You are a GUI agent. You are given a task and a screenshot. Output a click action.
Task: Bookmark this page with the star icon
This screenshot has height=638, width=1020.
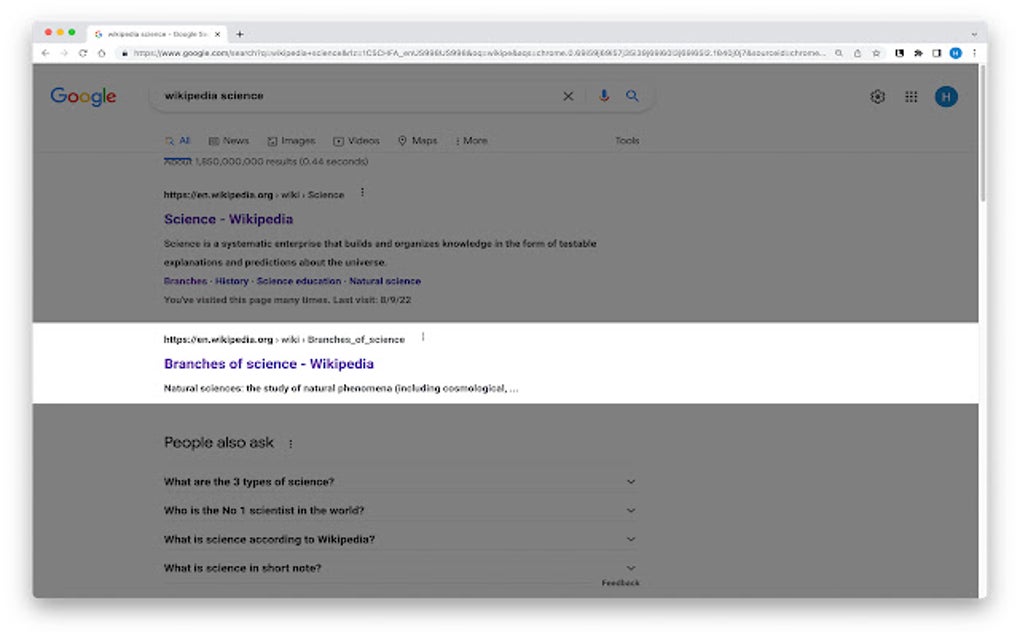pos(875,53)
